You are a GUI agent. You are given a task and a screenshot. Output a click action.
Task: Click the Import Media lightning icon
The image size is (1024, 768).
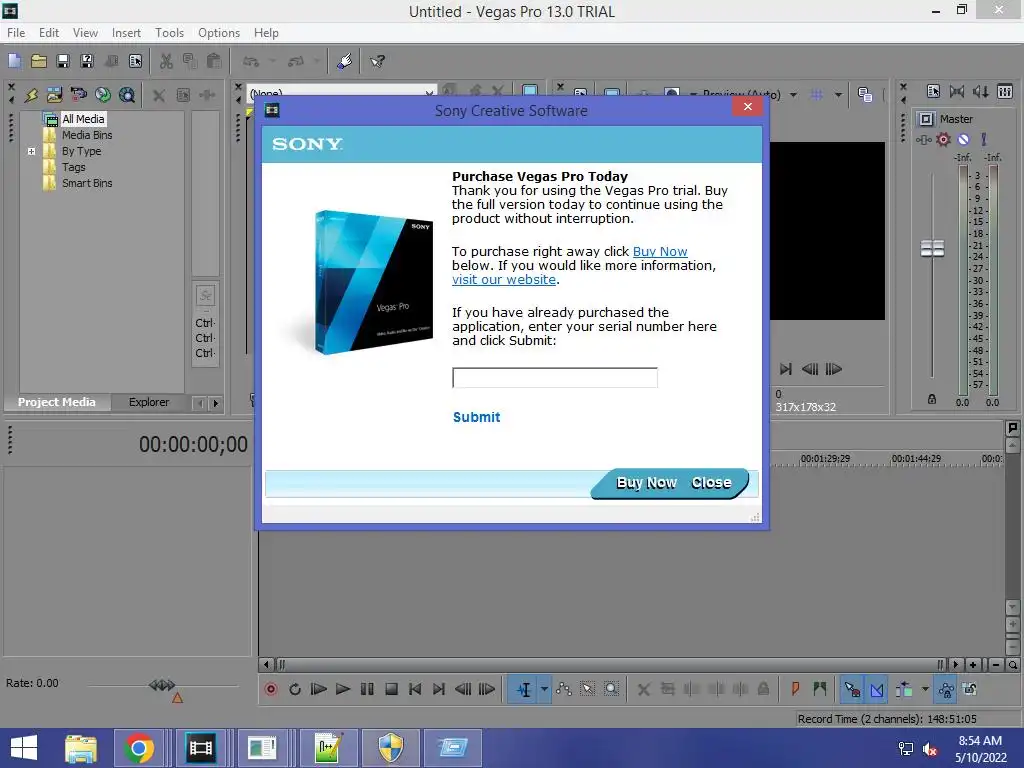click(31, 95)
